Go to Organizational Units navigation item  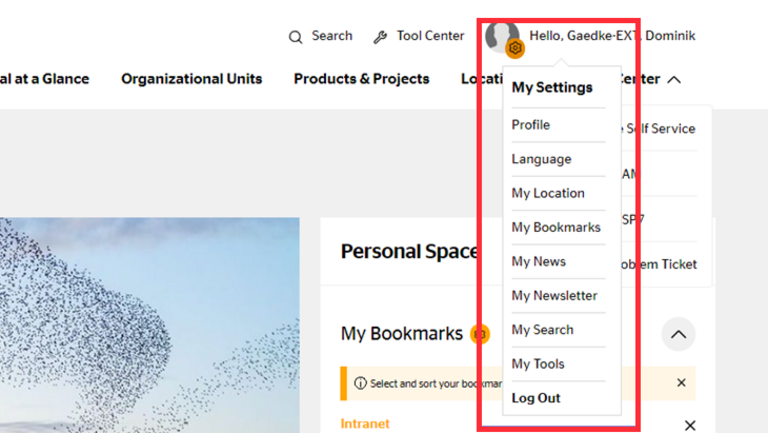tap(191, 79)
